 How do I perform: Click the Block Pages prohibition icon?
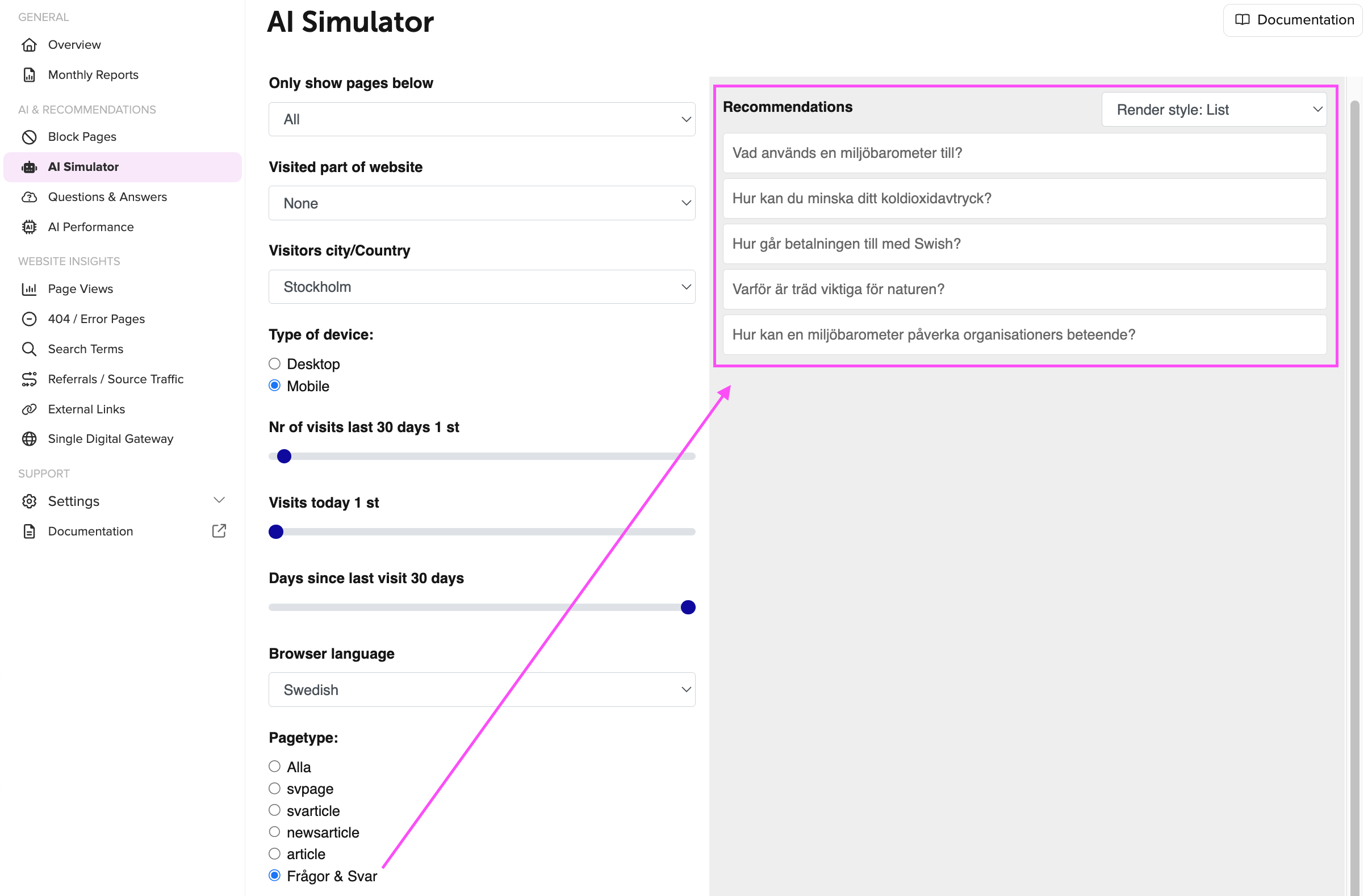coord(30,137)
